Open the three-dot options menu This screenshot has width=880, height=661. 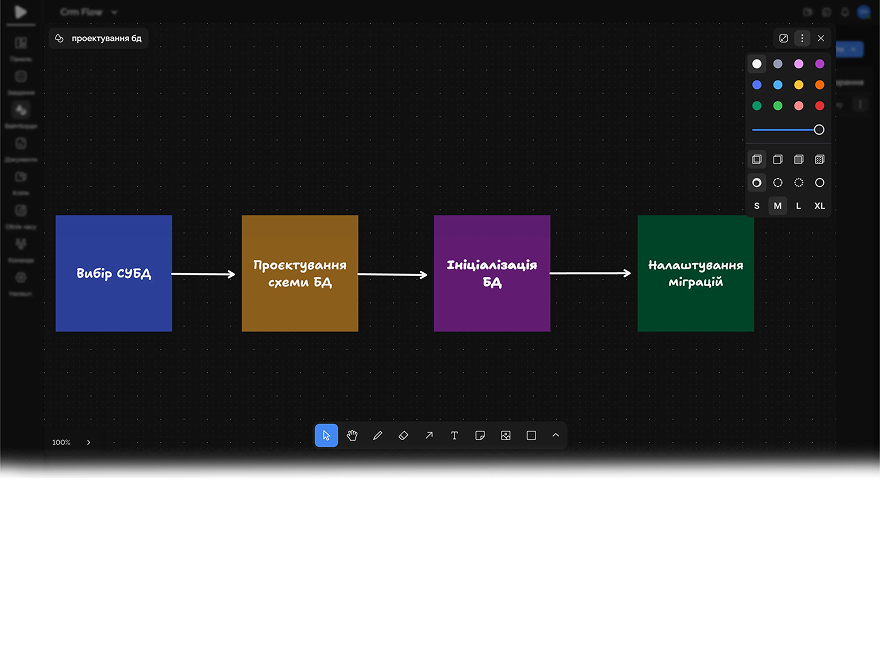(802, 38)
